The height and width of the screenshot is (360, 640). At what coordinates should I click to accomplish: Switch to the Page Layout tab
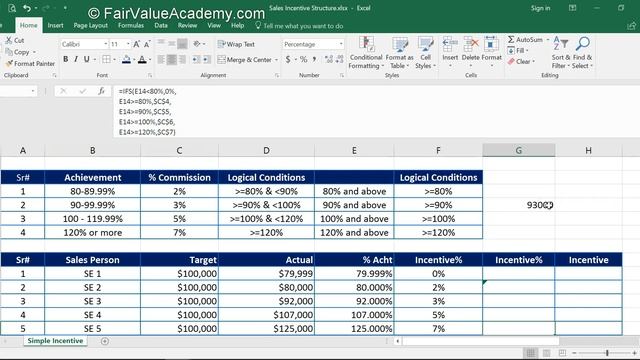90,25
